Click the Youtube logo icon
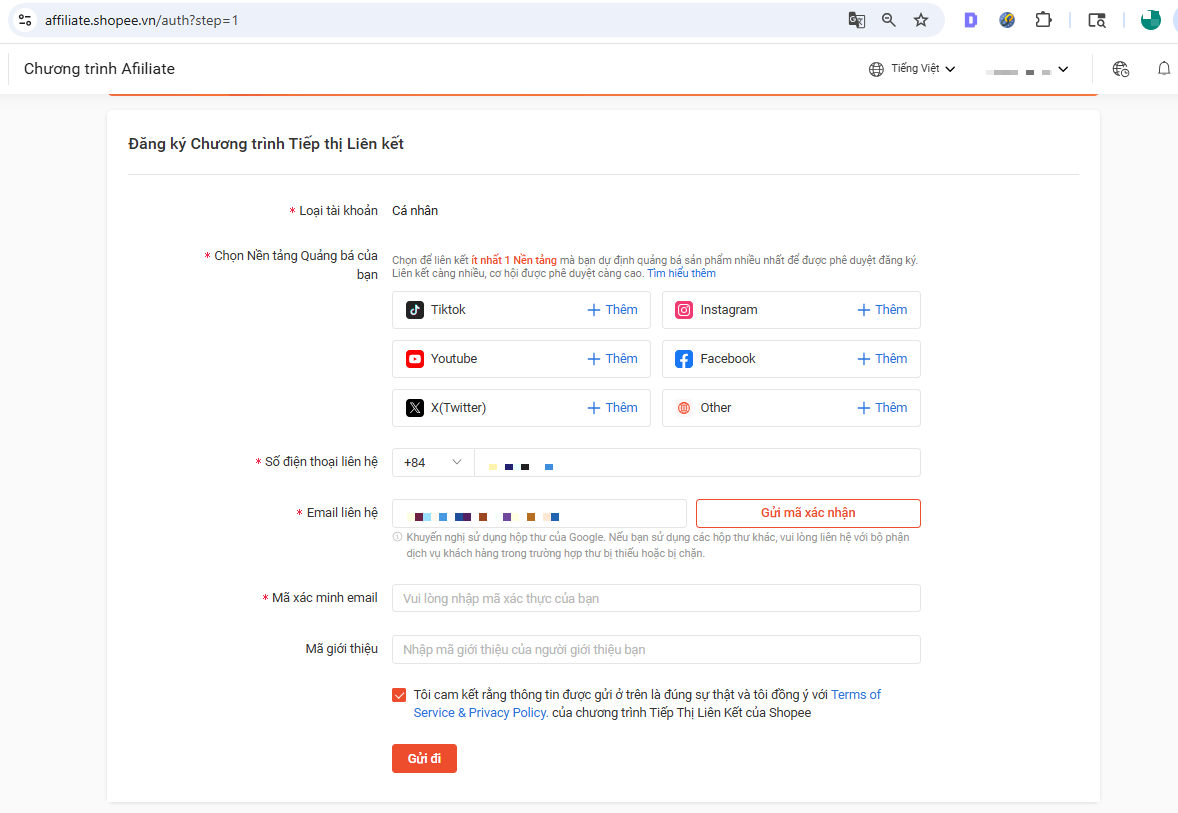Image resolution: width=1178 pixels, height=813 pixels. (415, 358)
